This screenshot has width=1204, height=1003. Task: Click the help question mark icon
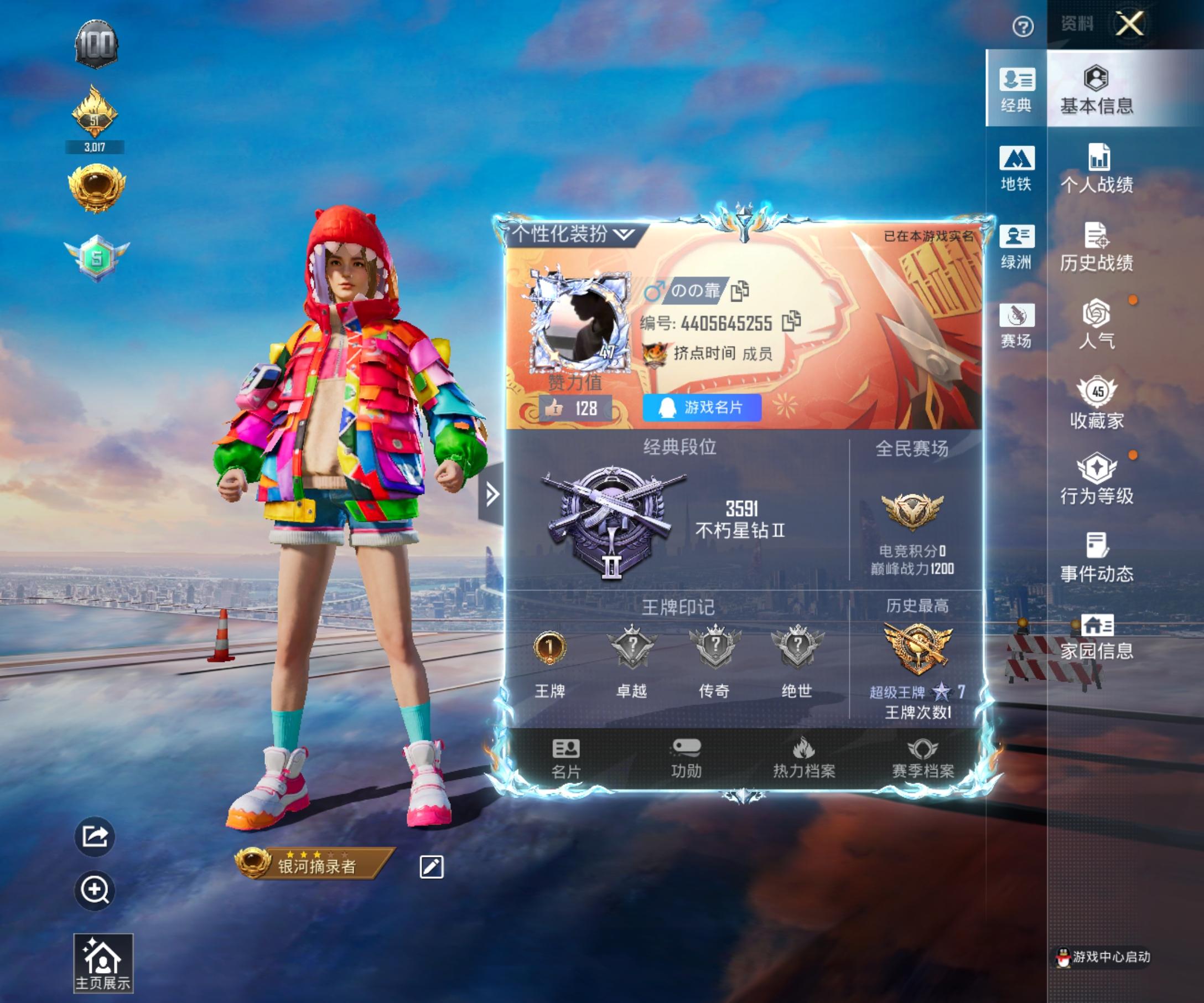coord(1023,27)
